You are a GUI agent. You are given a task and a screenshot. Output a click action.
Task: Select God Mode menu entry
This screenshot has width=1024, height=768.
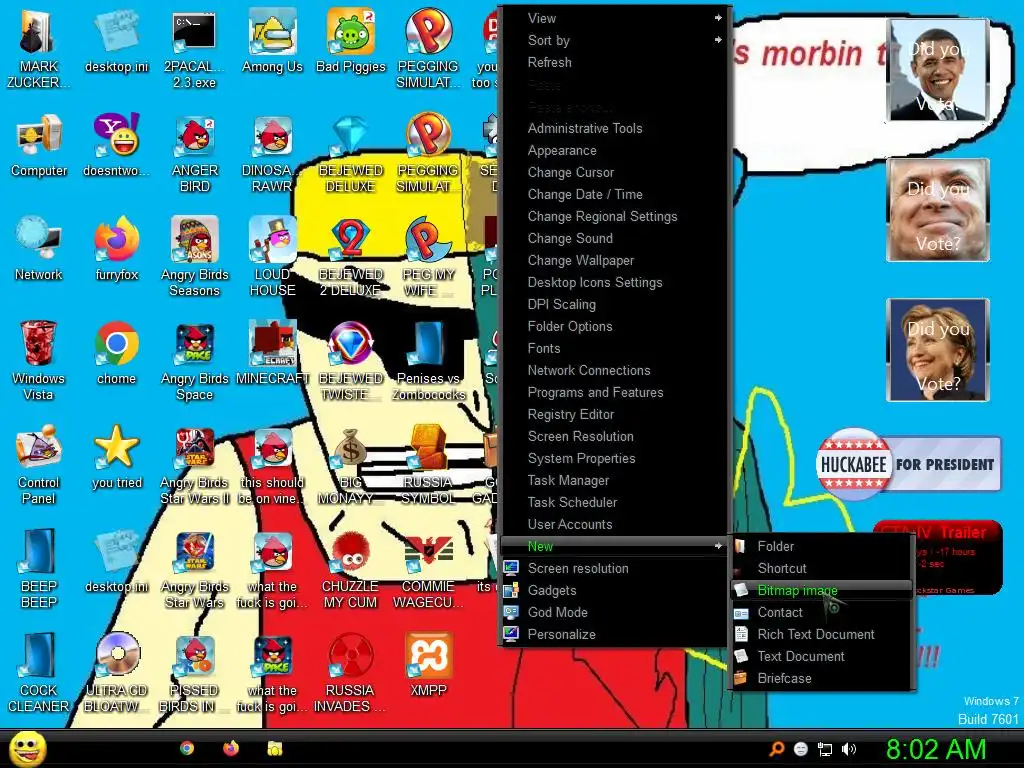(613, 612)
